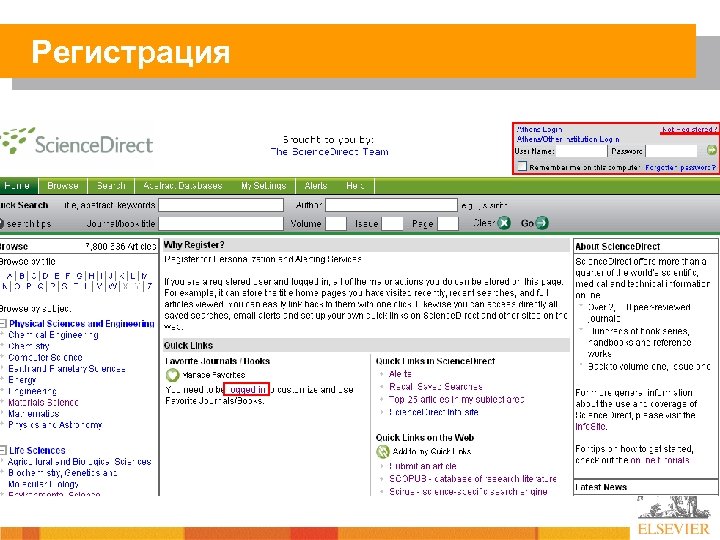Open Recall Saved Searches link
This screenshot has width=720, height=540.
pos(435,387)
